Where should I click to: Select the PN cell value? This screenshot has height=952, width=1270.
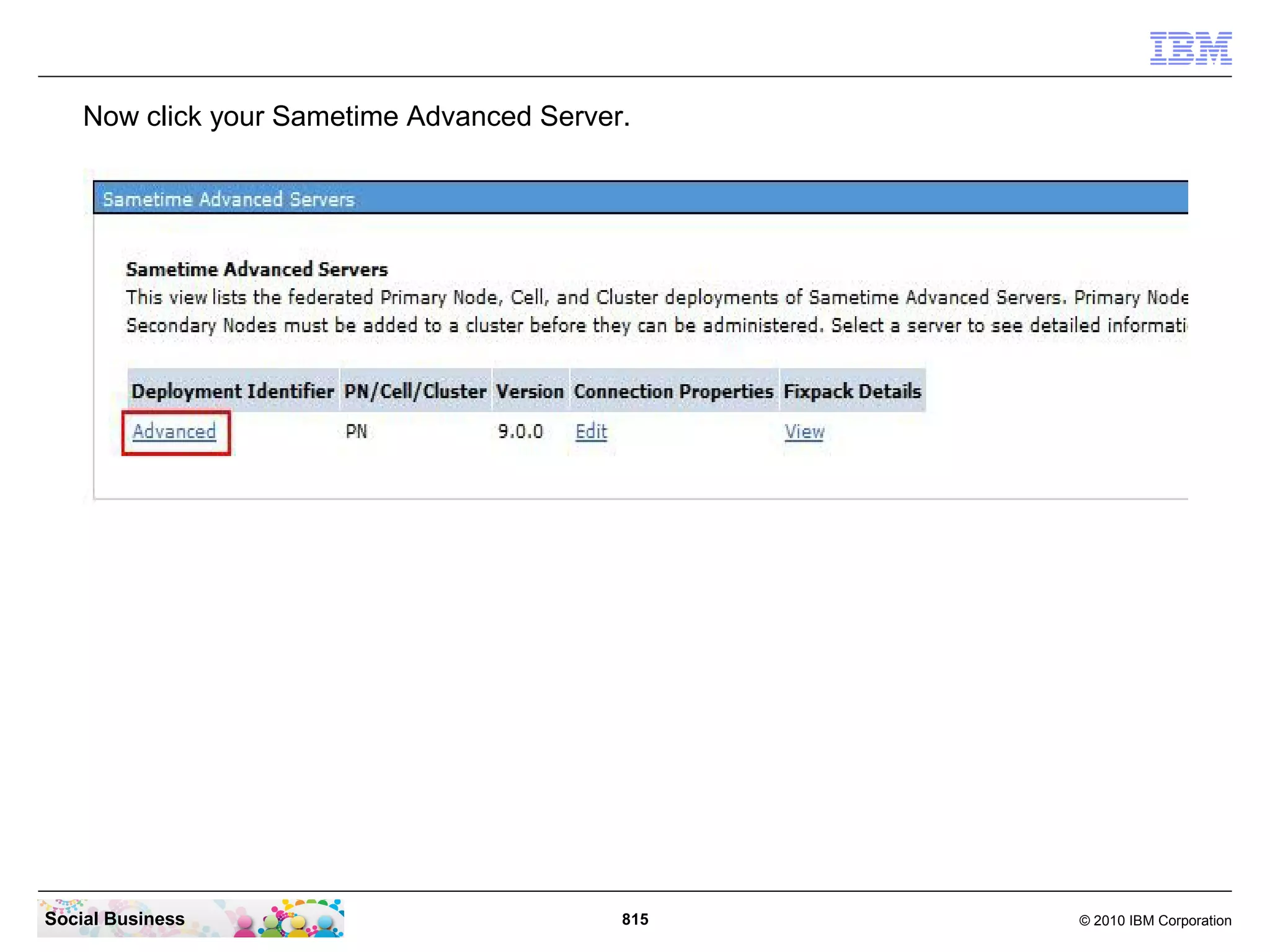click(357, 431)
